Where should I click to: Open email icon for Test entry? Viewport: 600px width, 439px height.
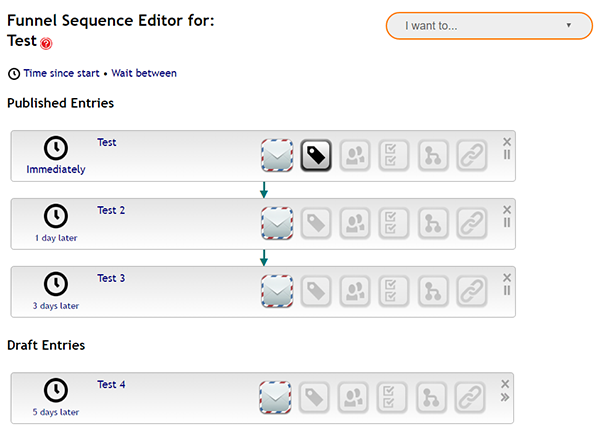[277, 155]
